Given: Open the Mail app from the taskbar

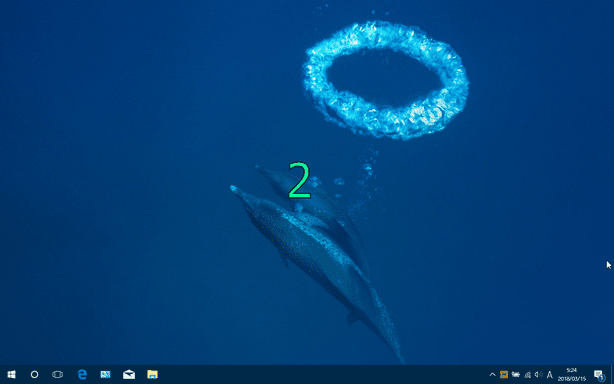Looking at the screenshot, I should tap(129, 375).
